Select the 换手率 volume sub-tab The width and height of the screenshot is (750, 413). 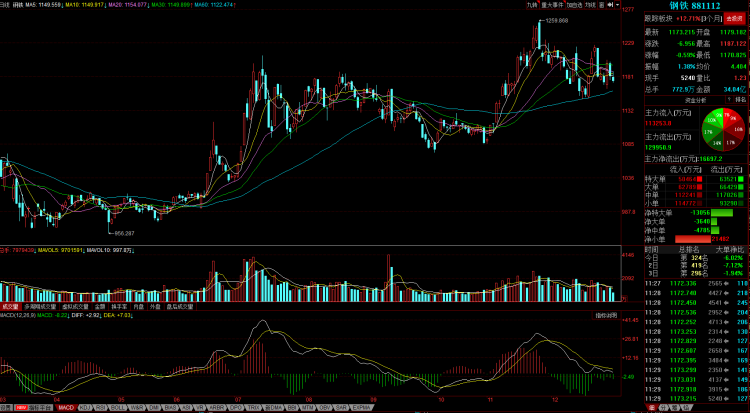coord(120,307)
